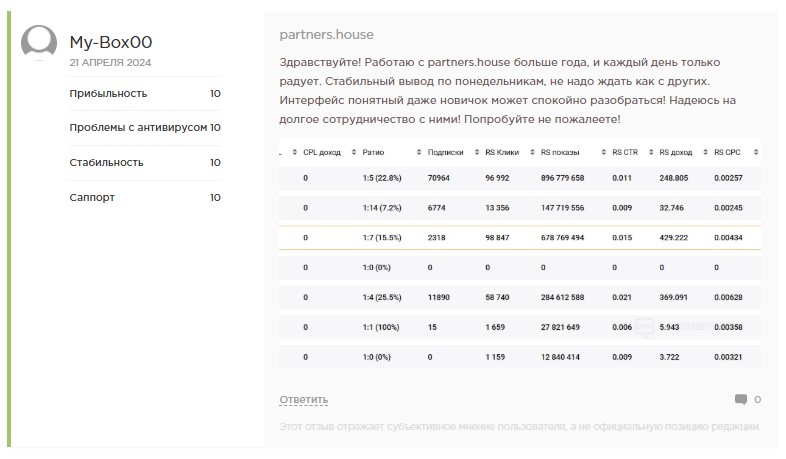Click the RS CTR value 0.021
This screenshot has height=459, width=786.
(x=622, y=297)
